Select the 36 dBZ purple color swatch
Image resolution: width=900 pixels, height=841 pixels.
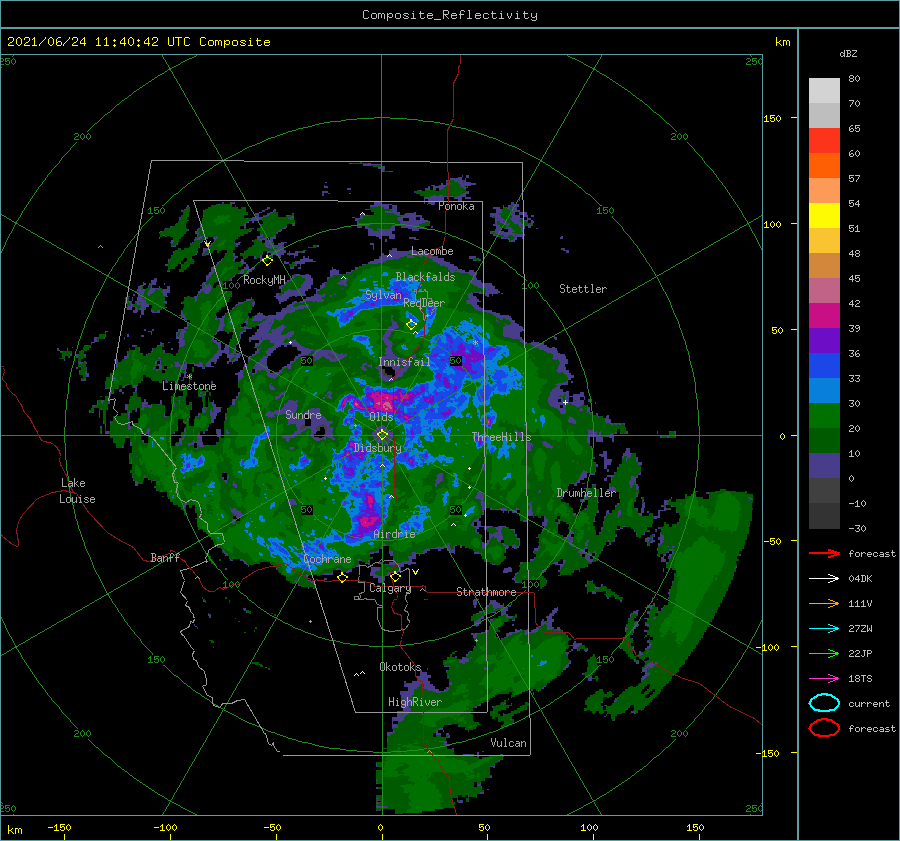(x=824, y=340)
